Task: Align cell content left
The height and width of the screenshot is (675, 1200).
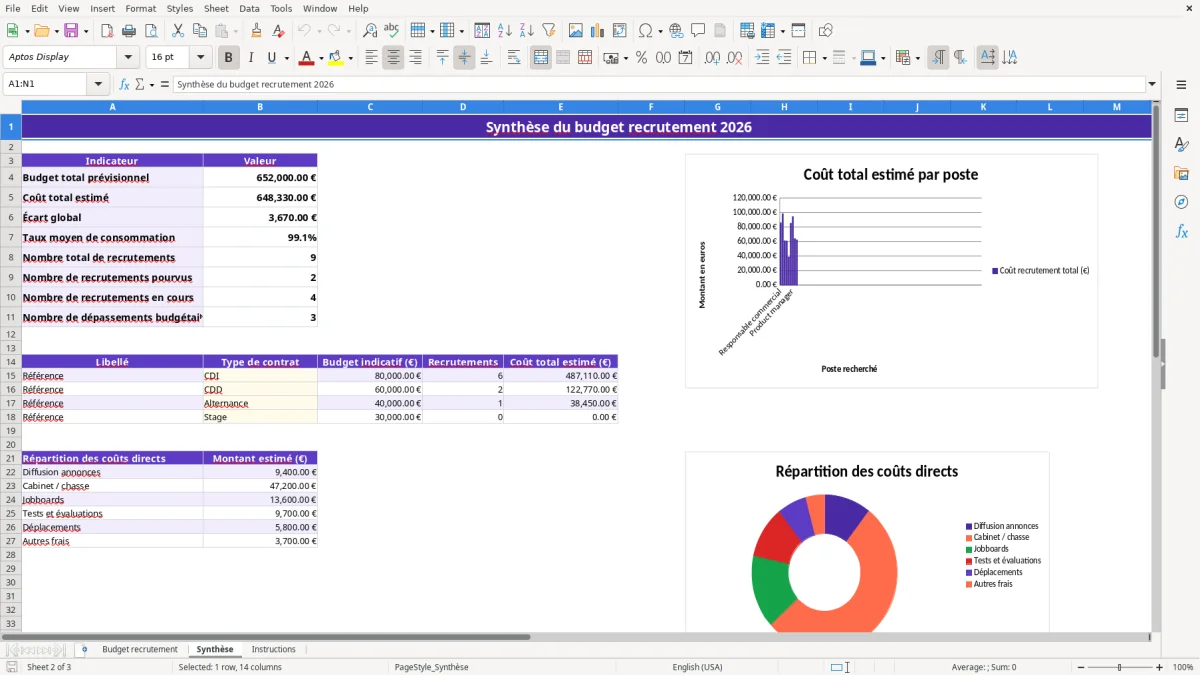Action: 371,58
